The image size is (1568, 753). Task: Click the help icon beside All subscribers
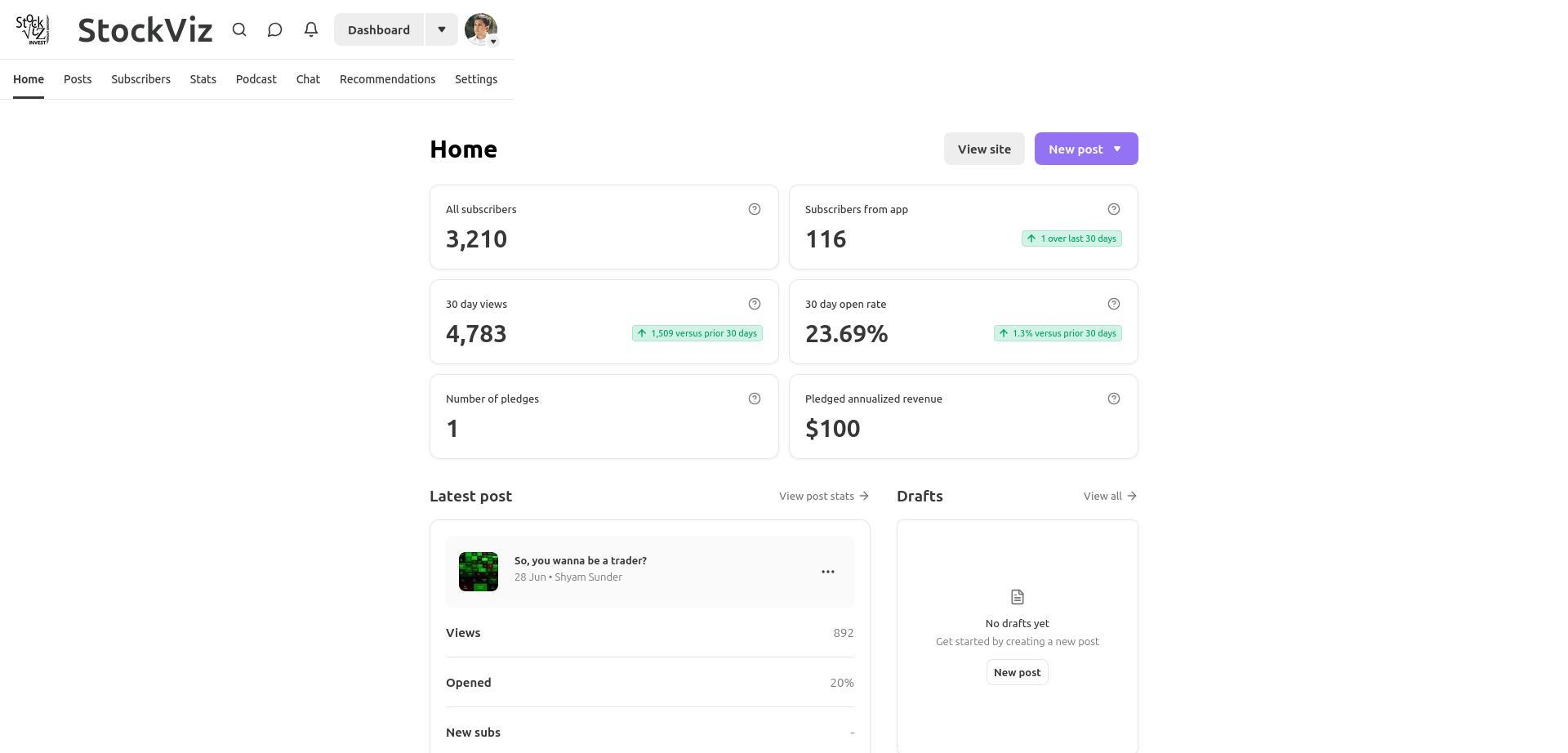(754, 209)
